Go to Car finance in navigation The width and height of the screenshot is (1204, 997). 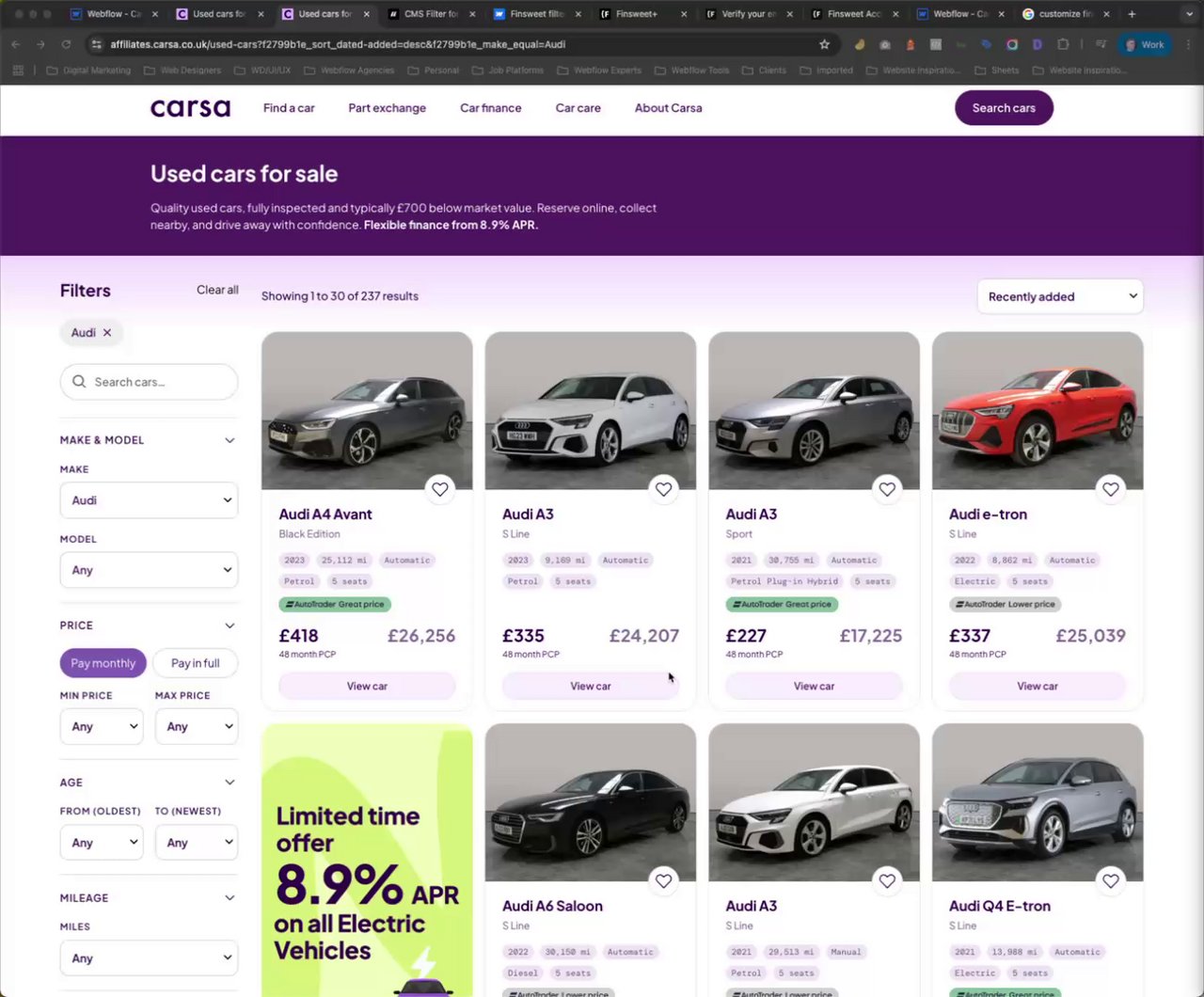click(490, 108)
